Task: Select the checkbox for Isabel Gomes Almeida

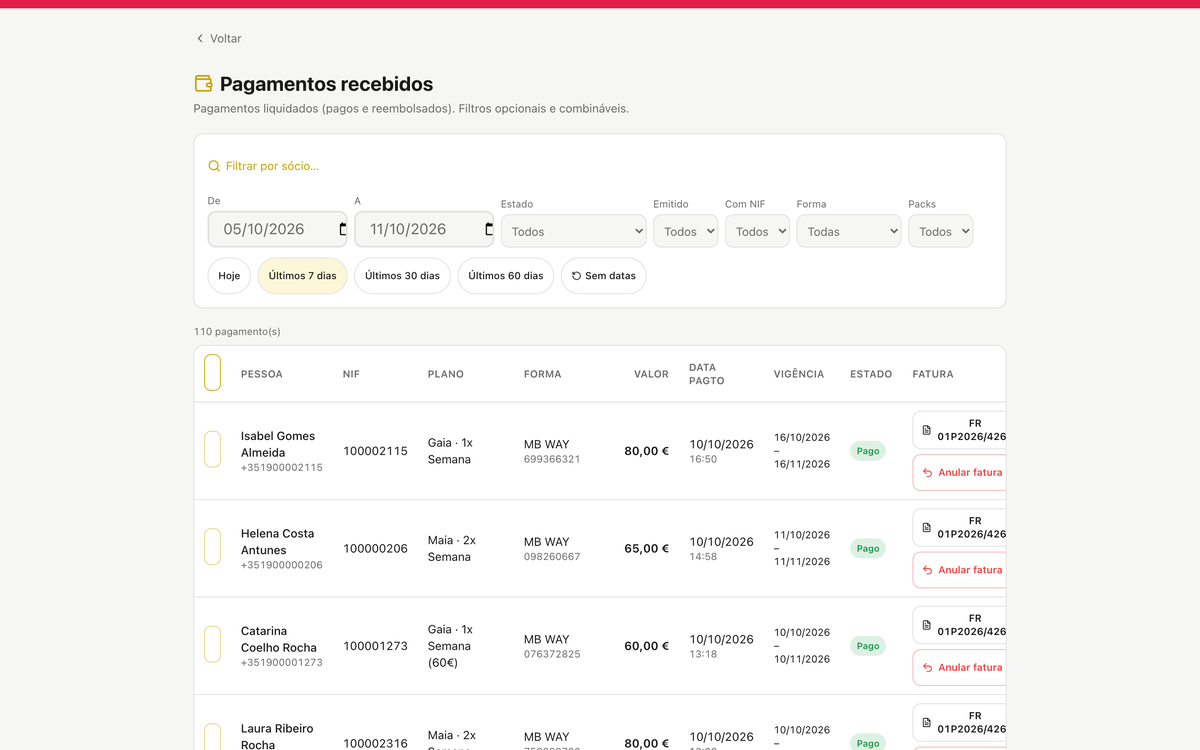Action: [x=212, y=449]
